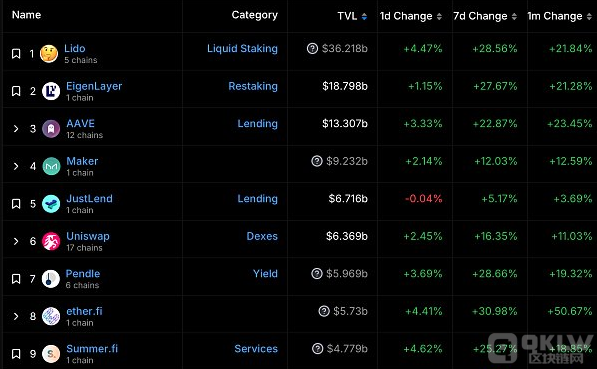
Task: Expand the Uniswap row chevron
Action: tap(16, 241)
